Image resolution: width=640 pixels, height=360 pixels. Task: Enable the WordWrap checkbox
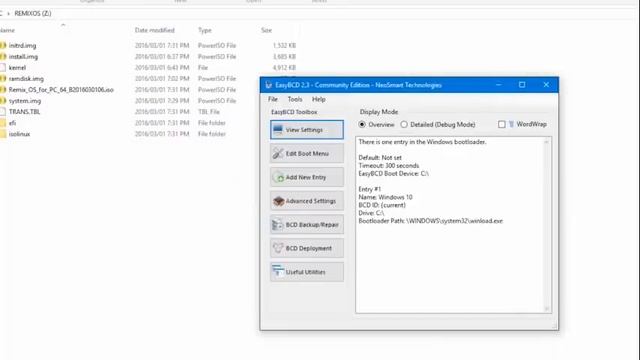(502, 124)
